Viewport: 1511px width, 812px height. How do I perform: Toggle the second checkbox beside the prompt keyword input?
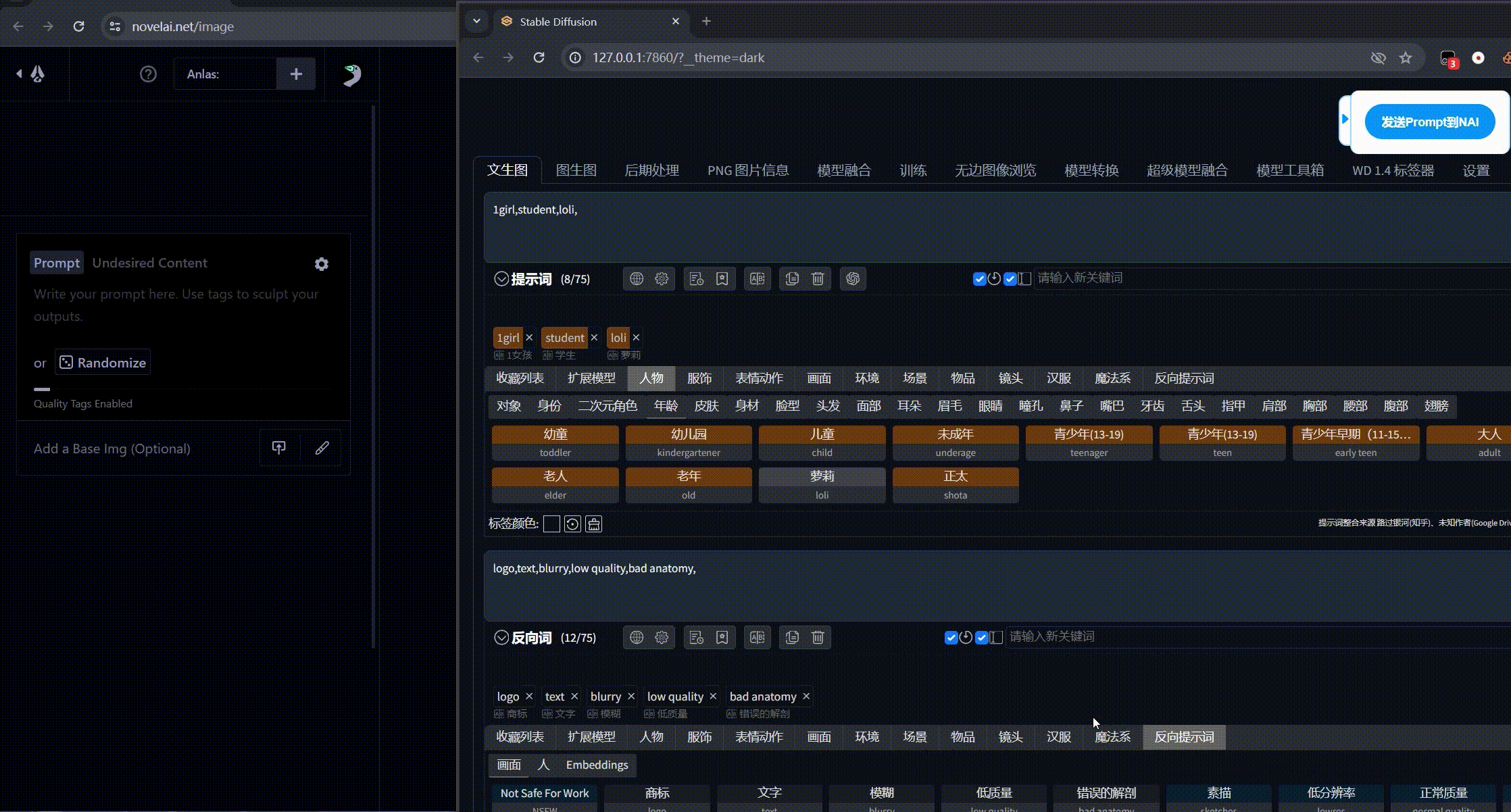pos(1010,279)
